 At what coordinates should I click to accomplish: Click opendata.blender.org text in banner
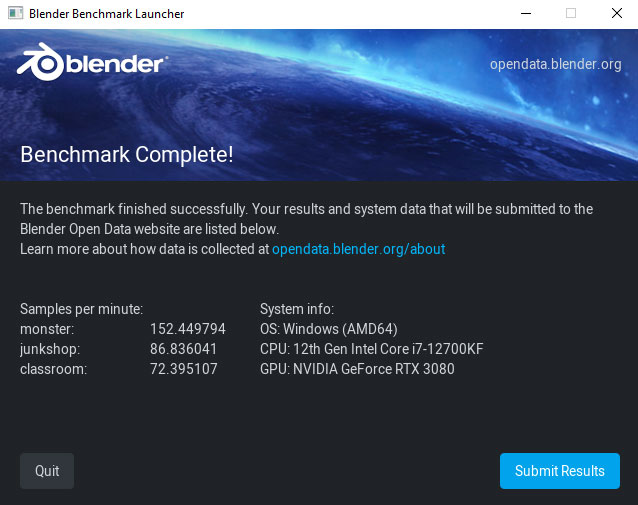click(x=555, y=64)
